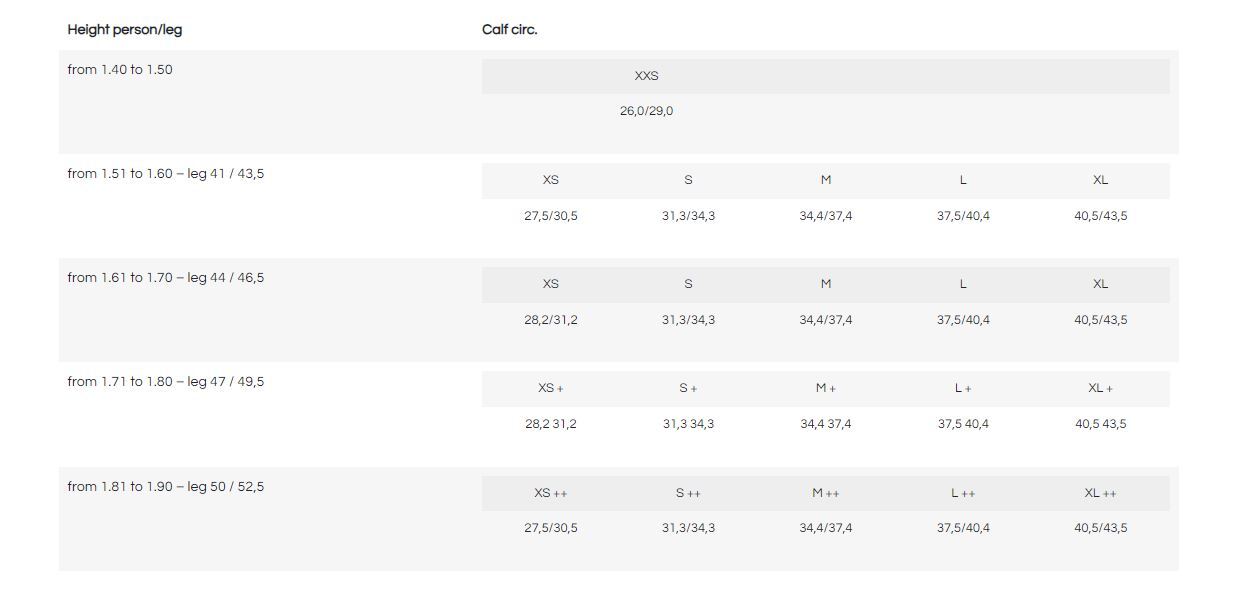Click the L + size label

click(x=963, y=388)
